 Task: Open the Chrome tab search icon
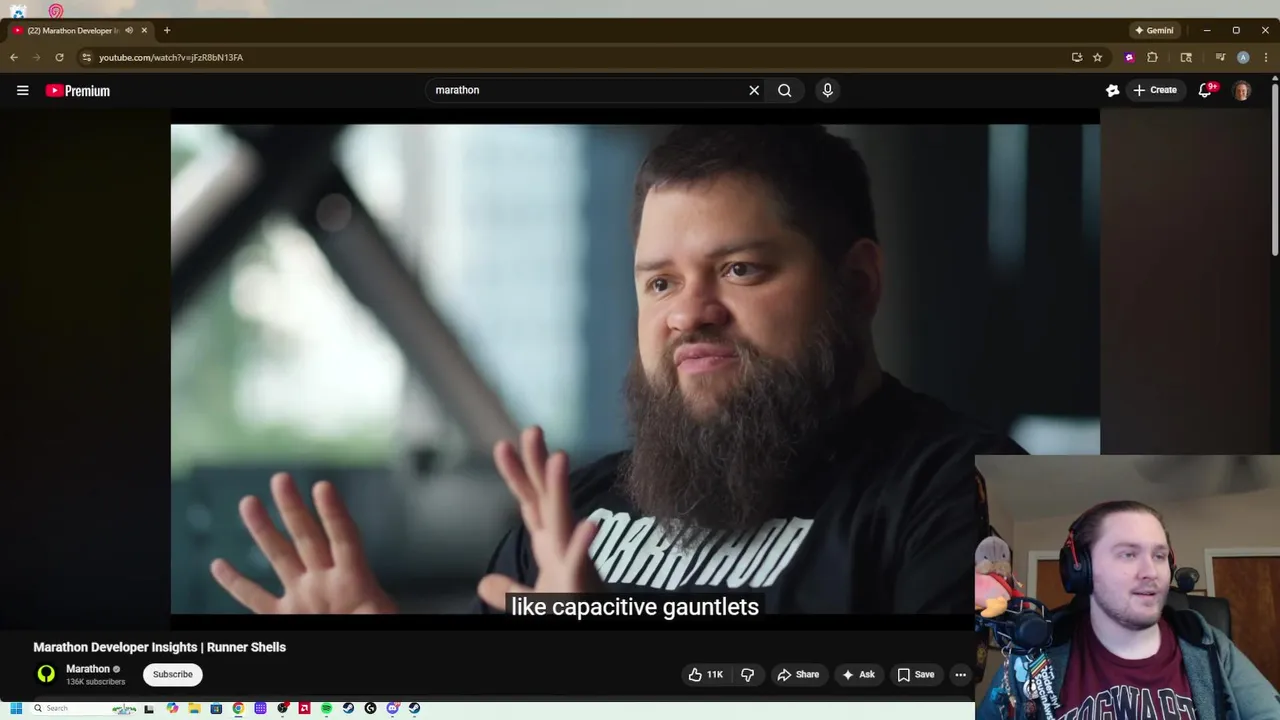[x=1186, y=57]
